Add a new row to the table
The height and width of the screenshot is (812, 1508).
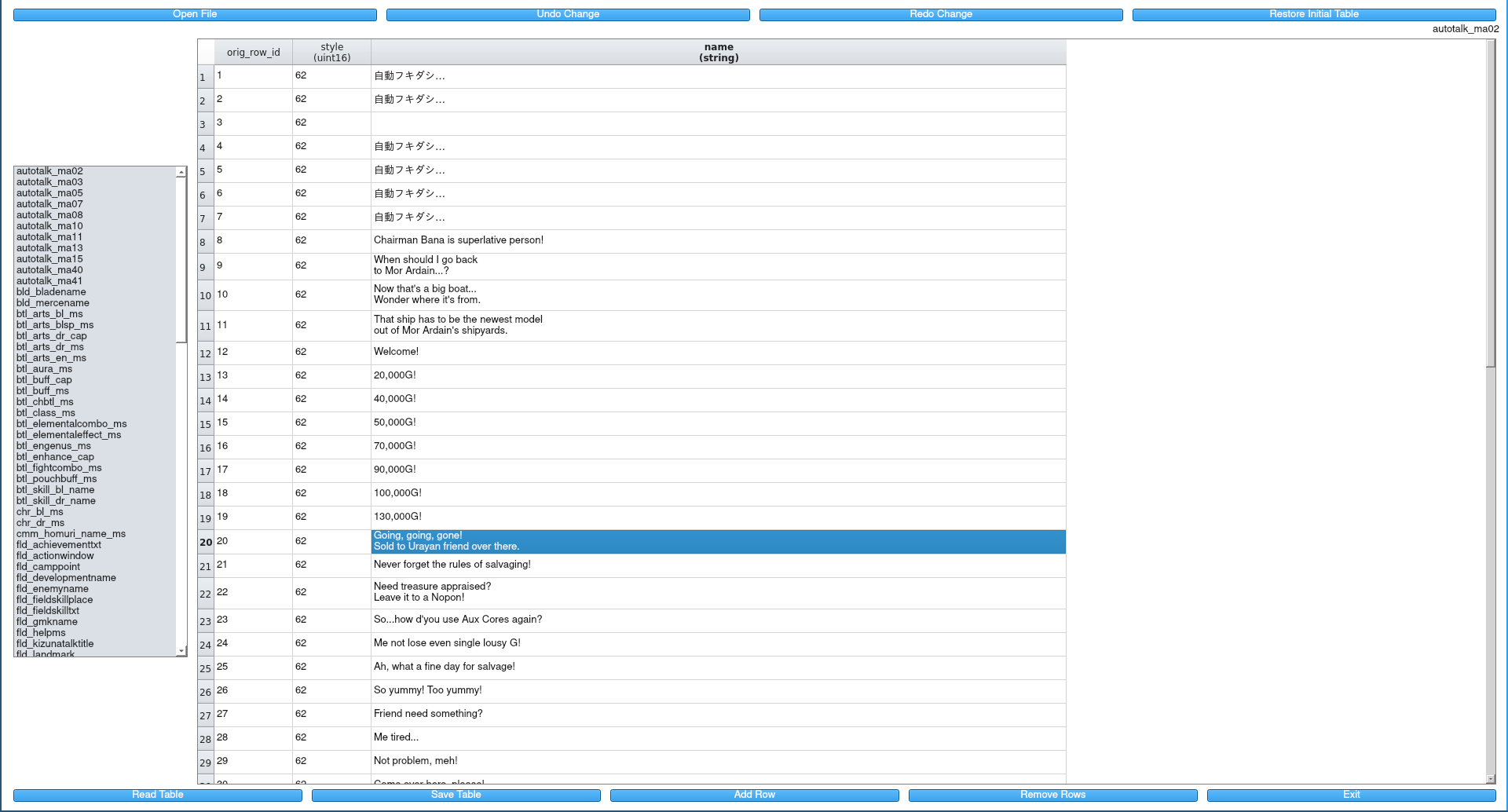tap(754, 795)
